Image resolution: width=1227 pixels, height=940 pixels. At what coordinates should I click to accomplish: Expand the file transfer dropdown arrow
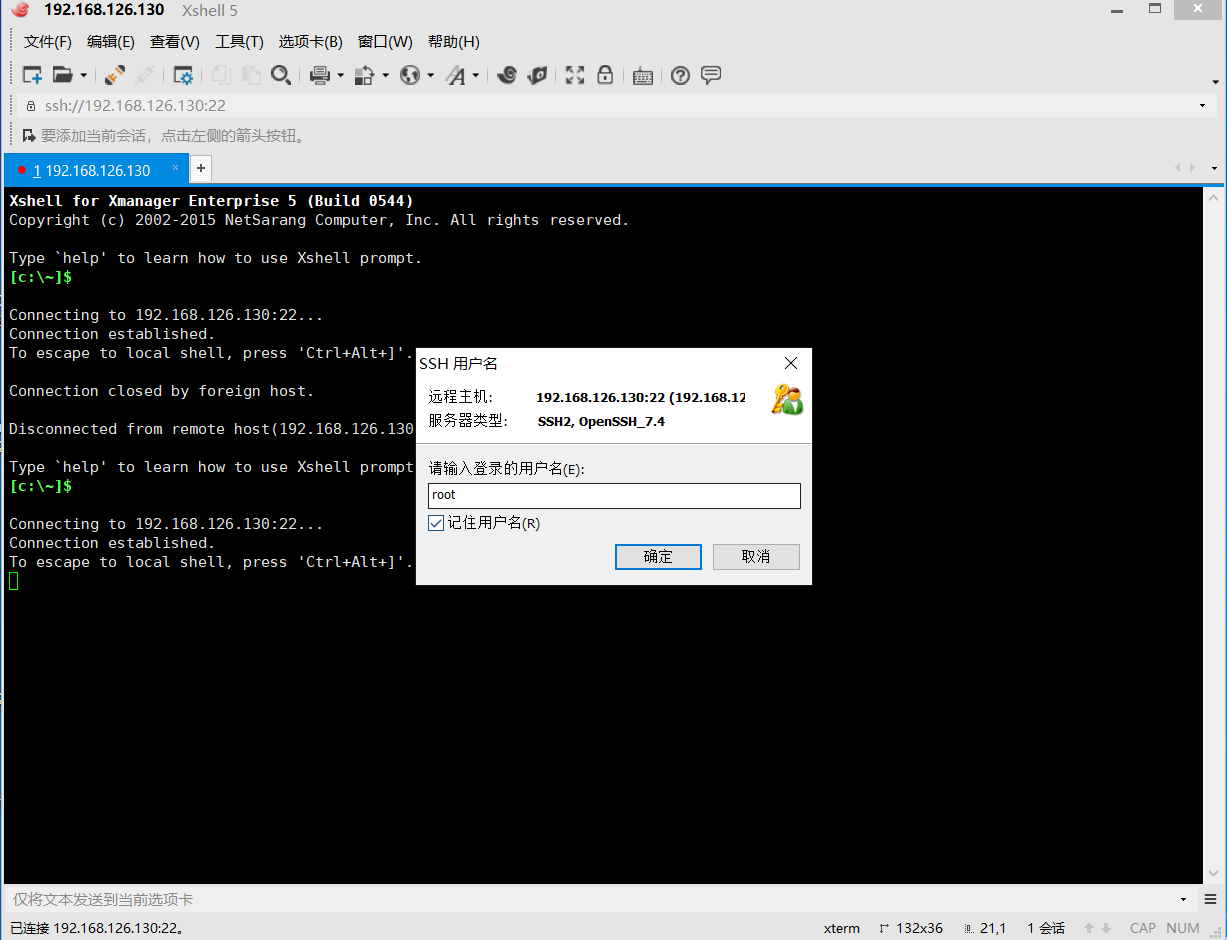coord(385,75)
